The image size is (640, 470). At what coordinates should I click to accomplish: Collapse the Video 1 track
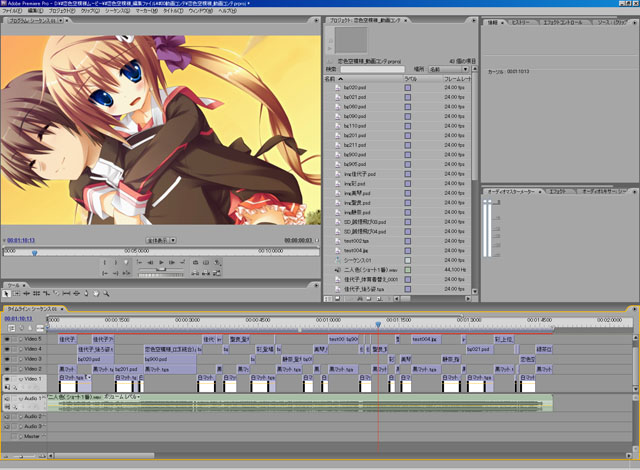tap(21, 379)
